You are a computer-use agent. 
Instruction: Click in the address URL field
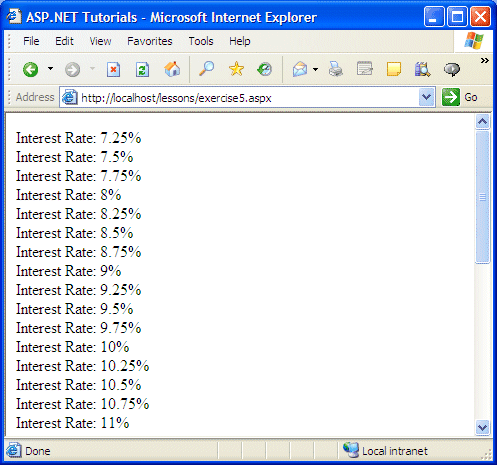[247, 98]
